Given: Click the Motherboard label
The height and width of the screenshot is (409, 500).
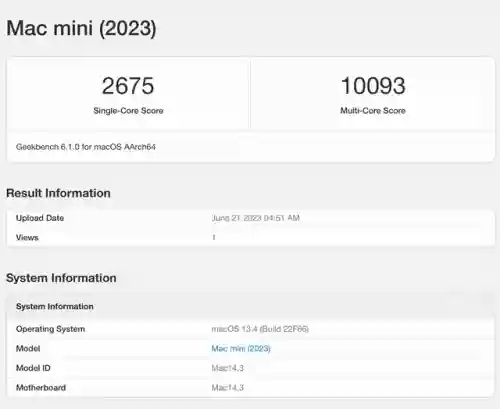Looking at the screenshot, I should click(41, 388).
